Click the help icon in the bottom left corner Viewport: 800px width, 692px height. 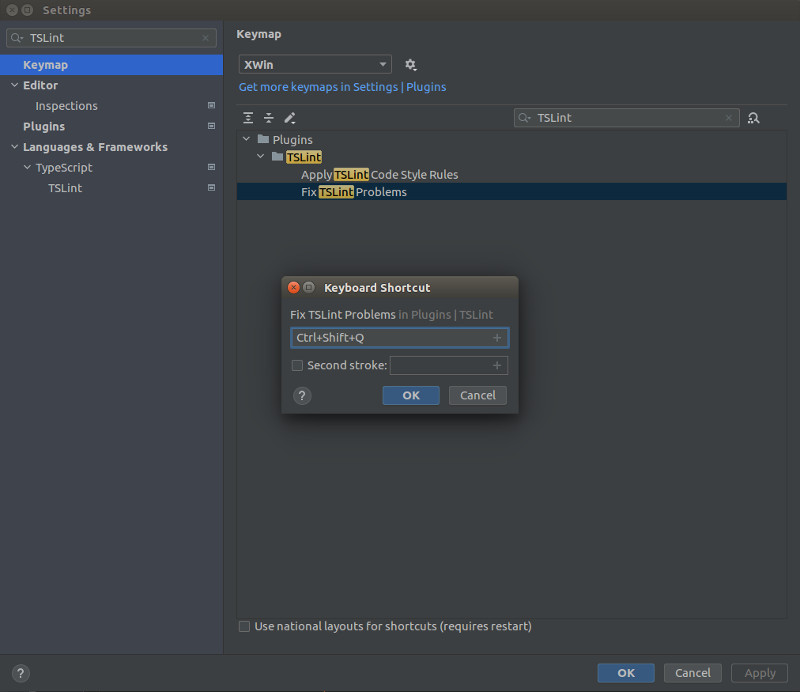point(20,673)
